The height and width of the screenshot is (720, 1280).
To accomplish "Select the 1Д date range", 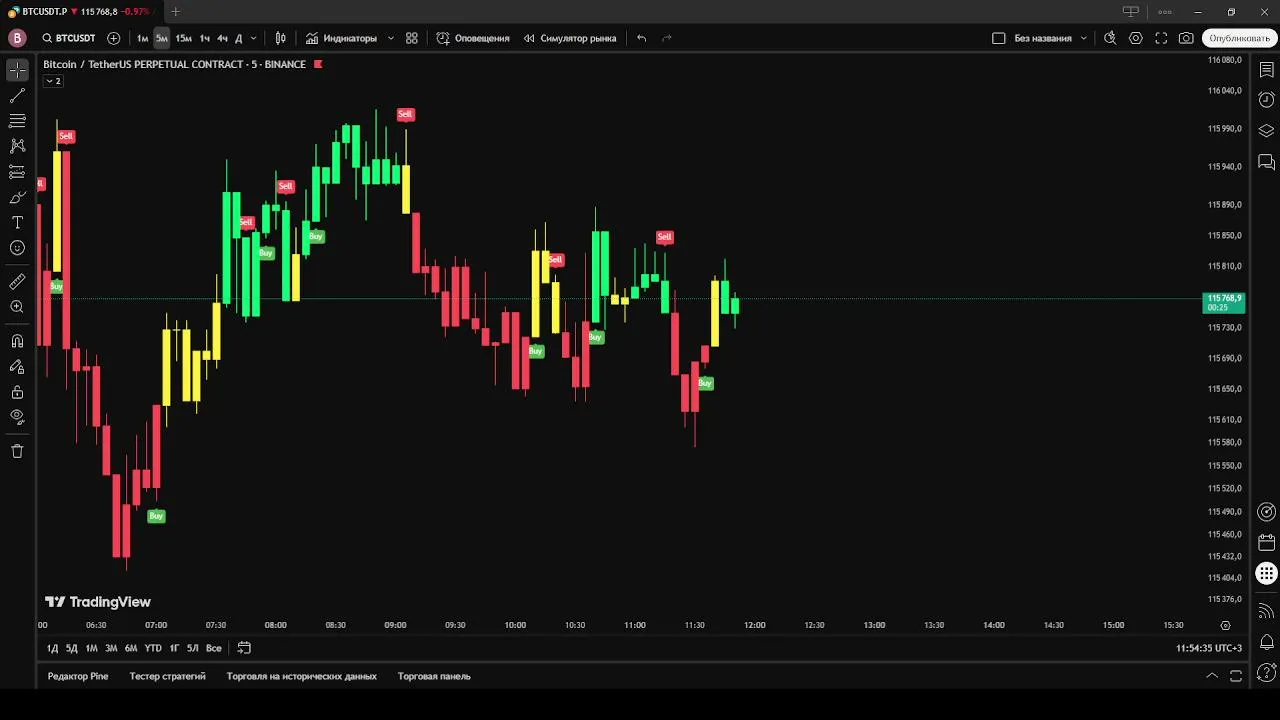I will [x=52, y=648].
